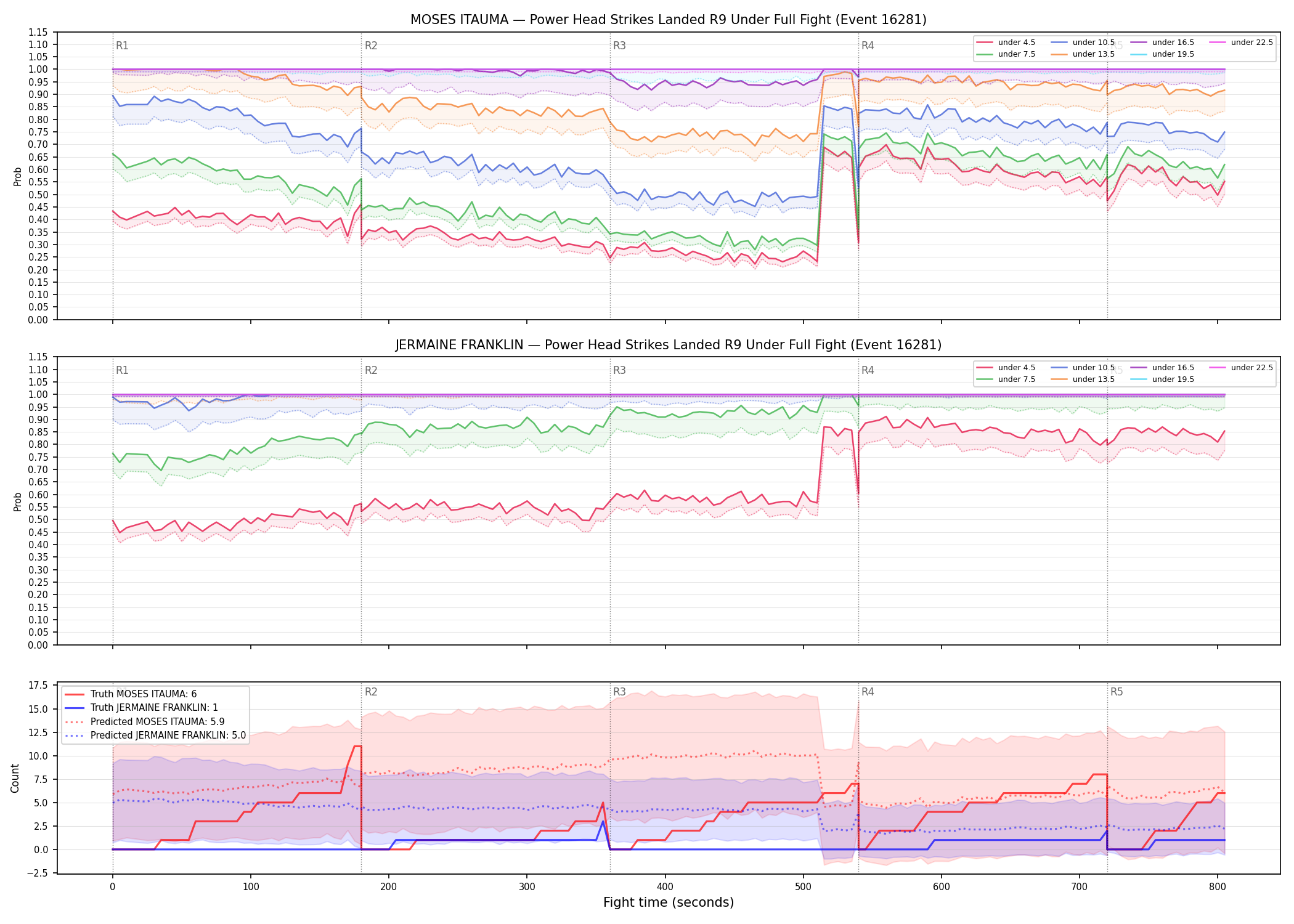
Task: Click the R2 marker in Moses Itauma chart
Action: (x=371, y=46)
